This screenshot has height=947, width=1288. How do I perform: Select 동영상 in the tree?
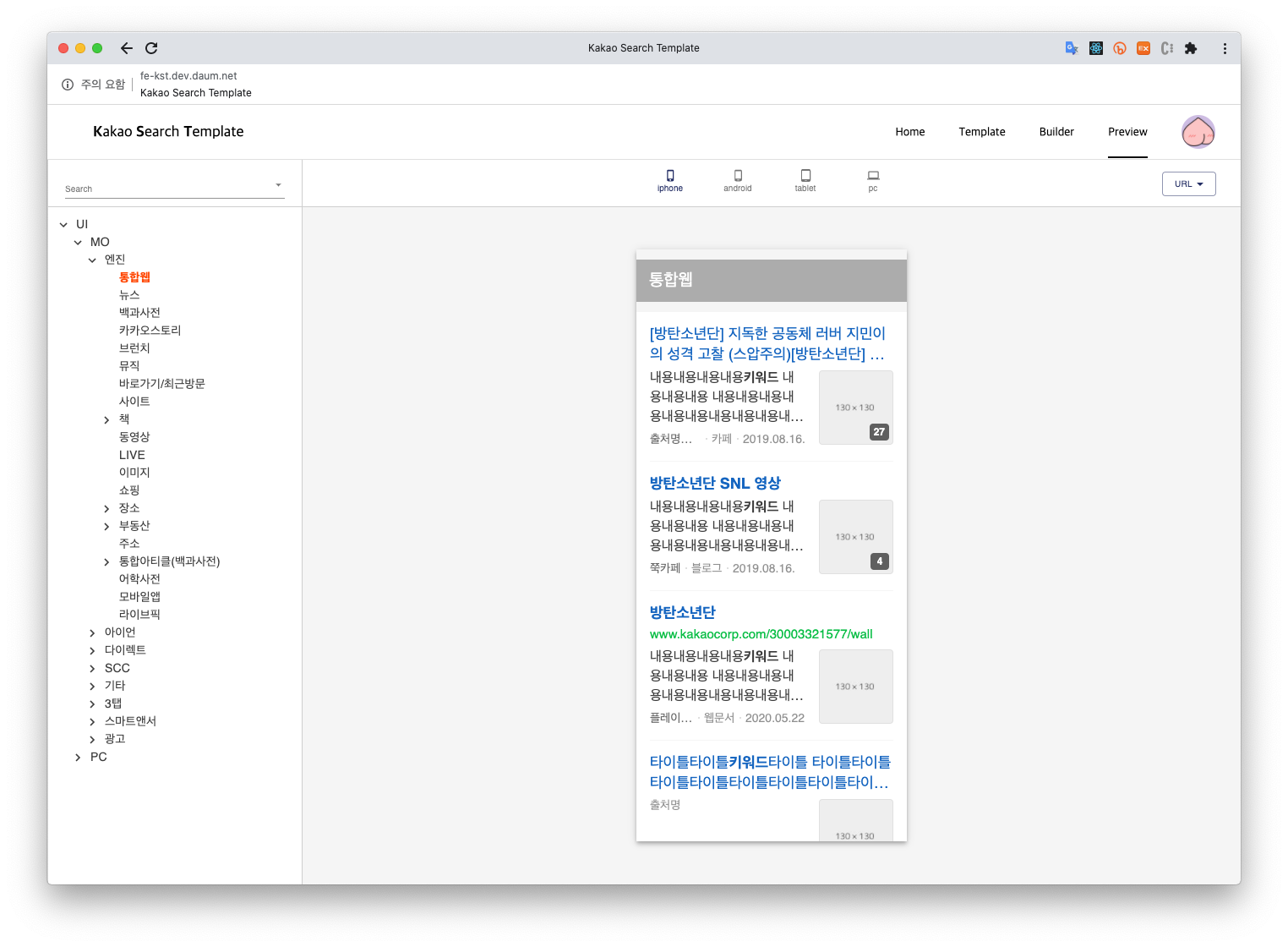134,437
